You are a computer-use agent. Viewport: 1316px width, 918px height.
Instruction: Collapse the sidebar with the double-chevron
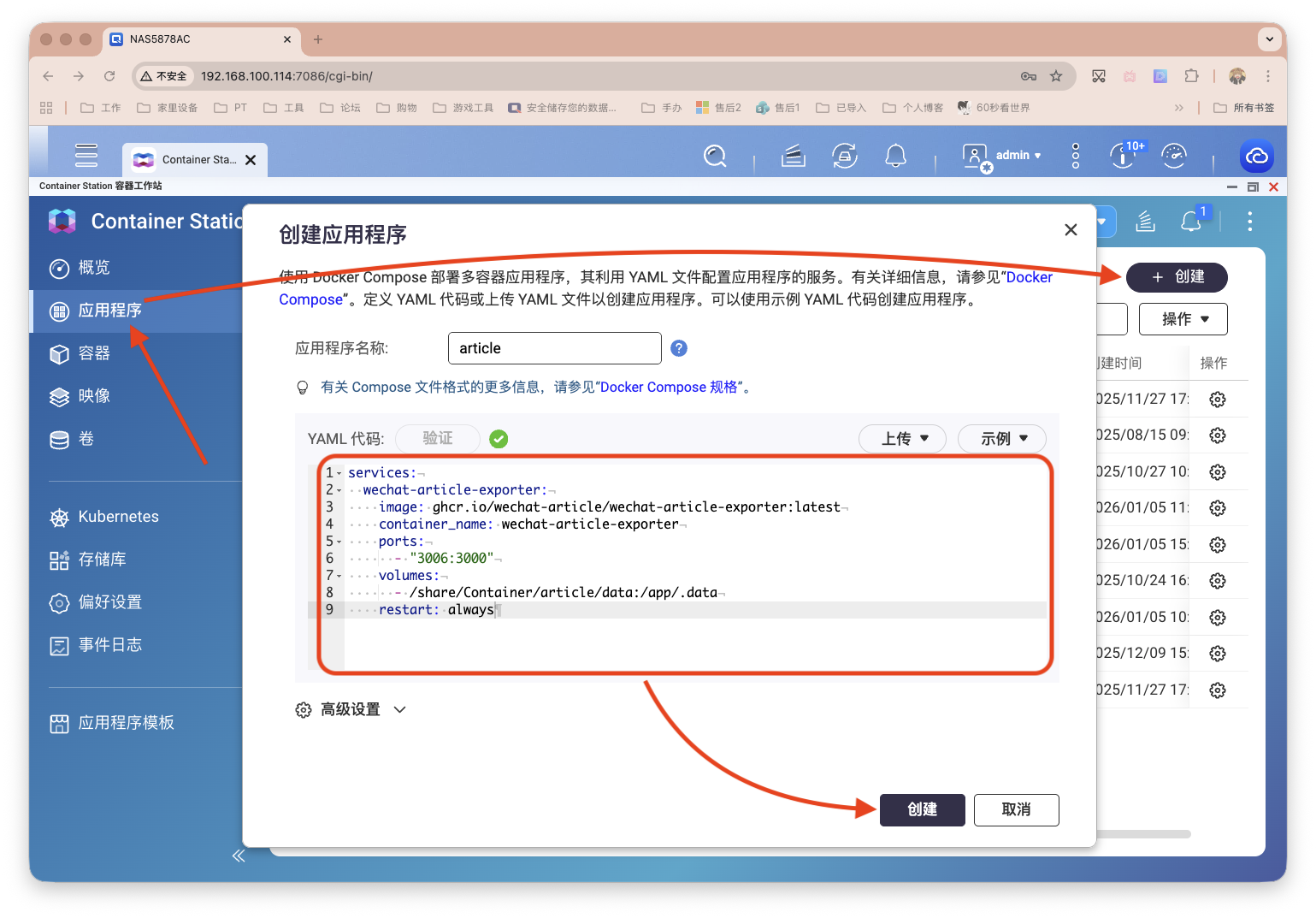tap(239, 856)
